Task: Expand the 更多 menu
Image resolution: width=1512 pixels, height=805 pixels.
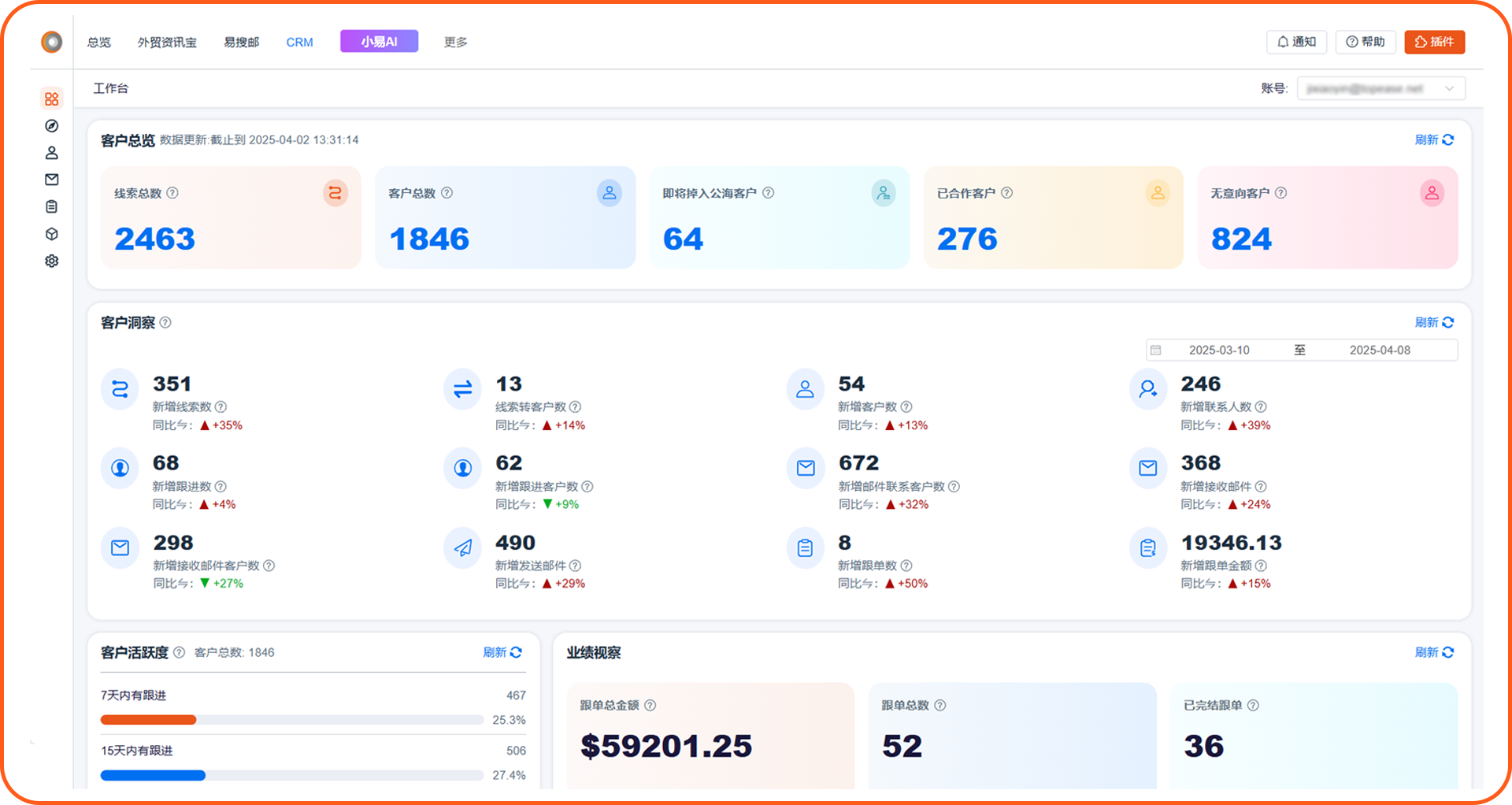Action: click(x=454, y=42)
